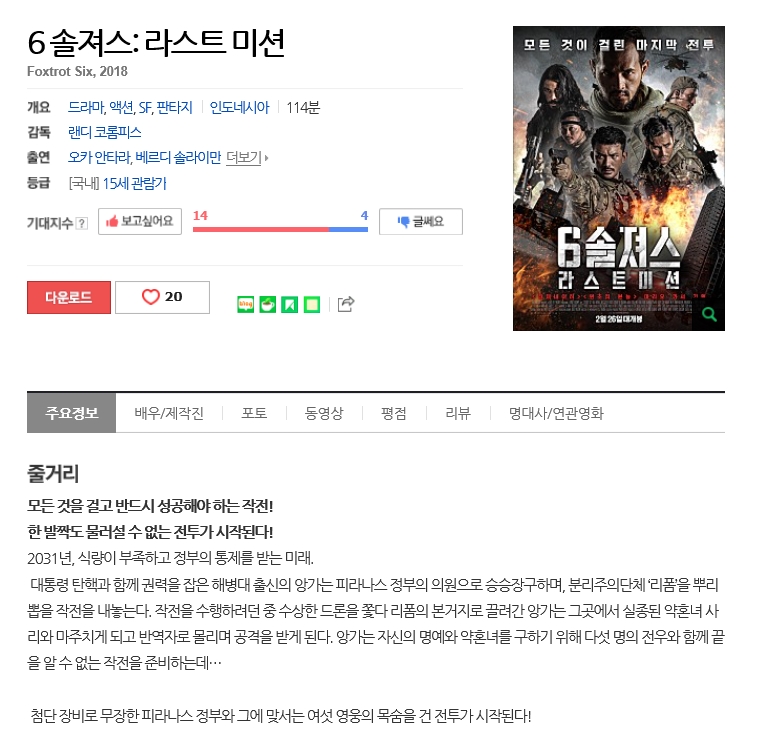This screenshot has height=748, width=760.
Task: Vote 글쎄요 thumbs-down button
Action: [421, 222]
